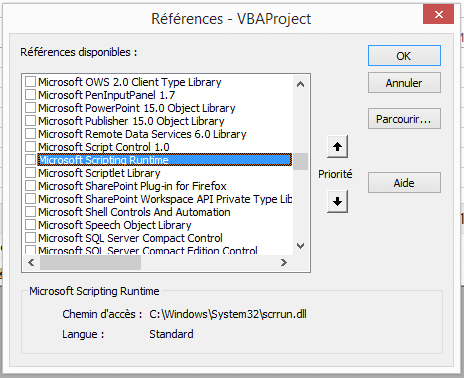Viewport: 464px width, 378px height.
Task: Check Microsoft SharePoint Plug-in for Firefox
Action: pyautogui.click(x=30, y=186)
